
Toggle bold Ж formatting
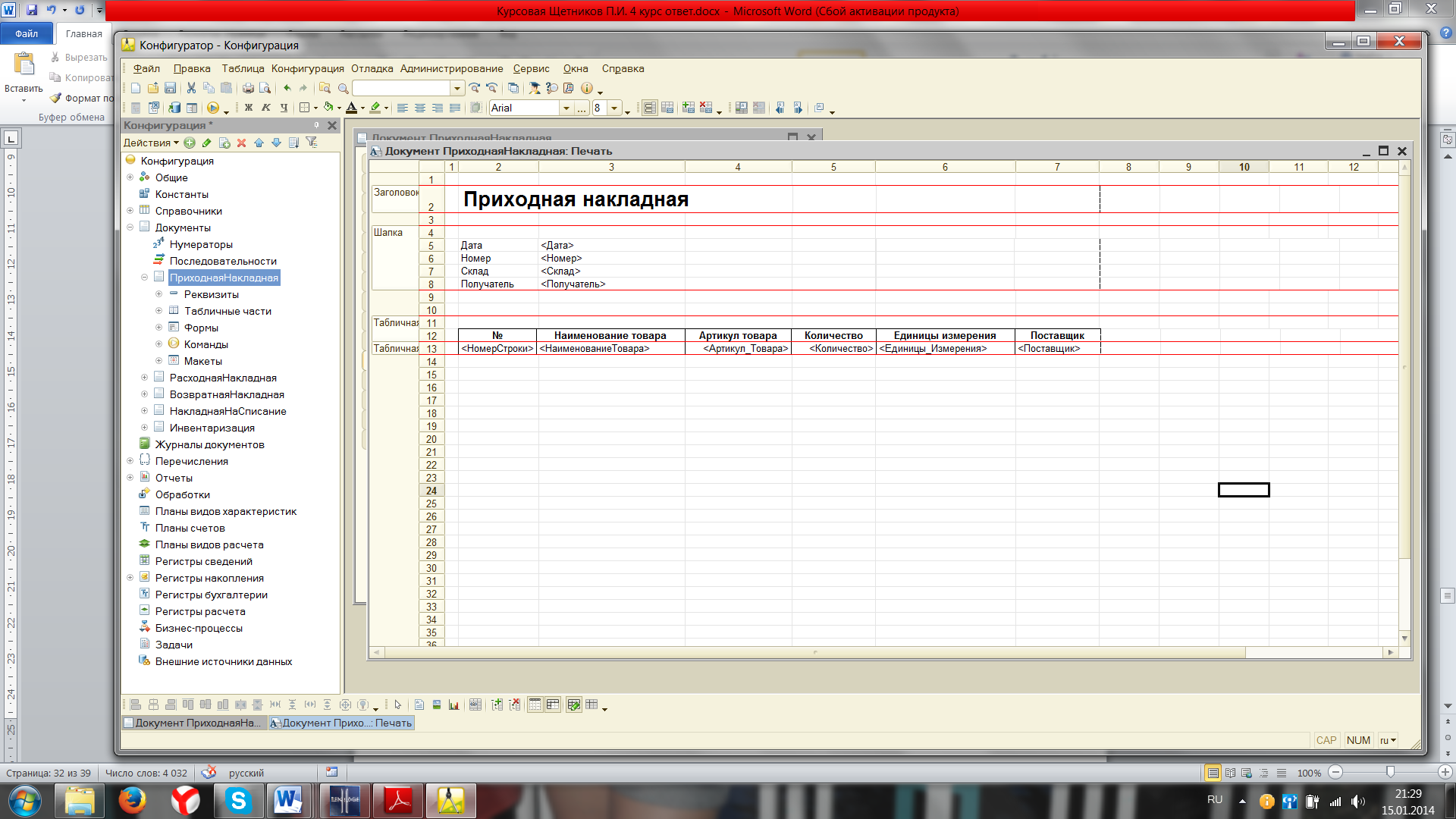point(248,108)
